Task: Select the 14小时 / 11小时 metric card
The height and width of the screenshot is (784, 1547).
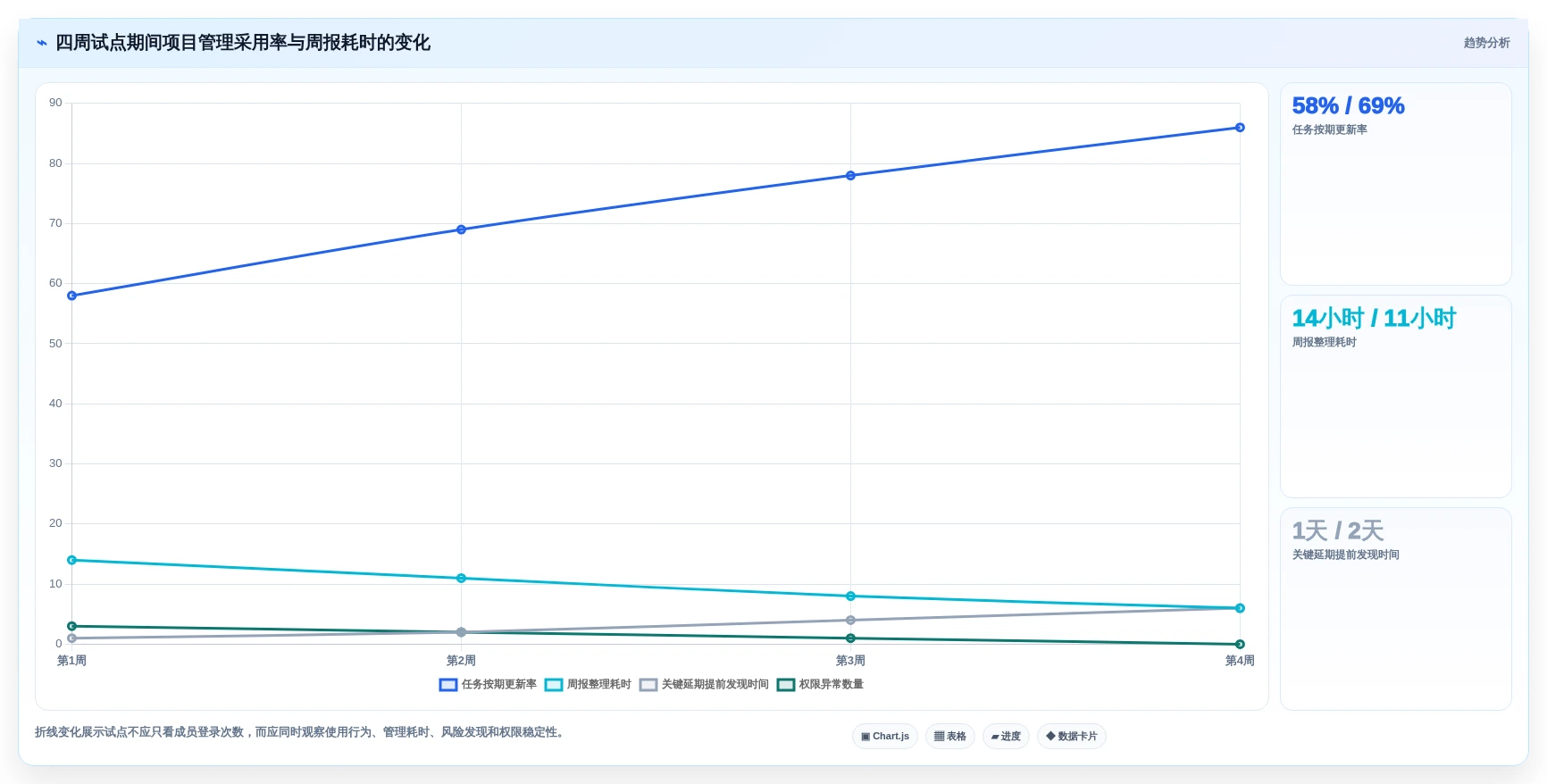Action: pos(1396,396)
